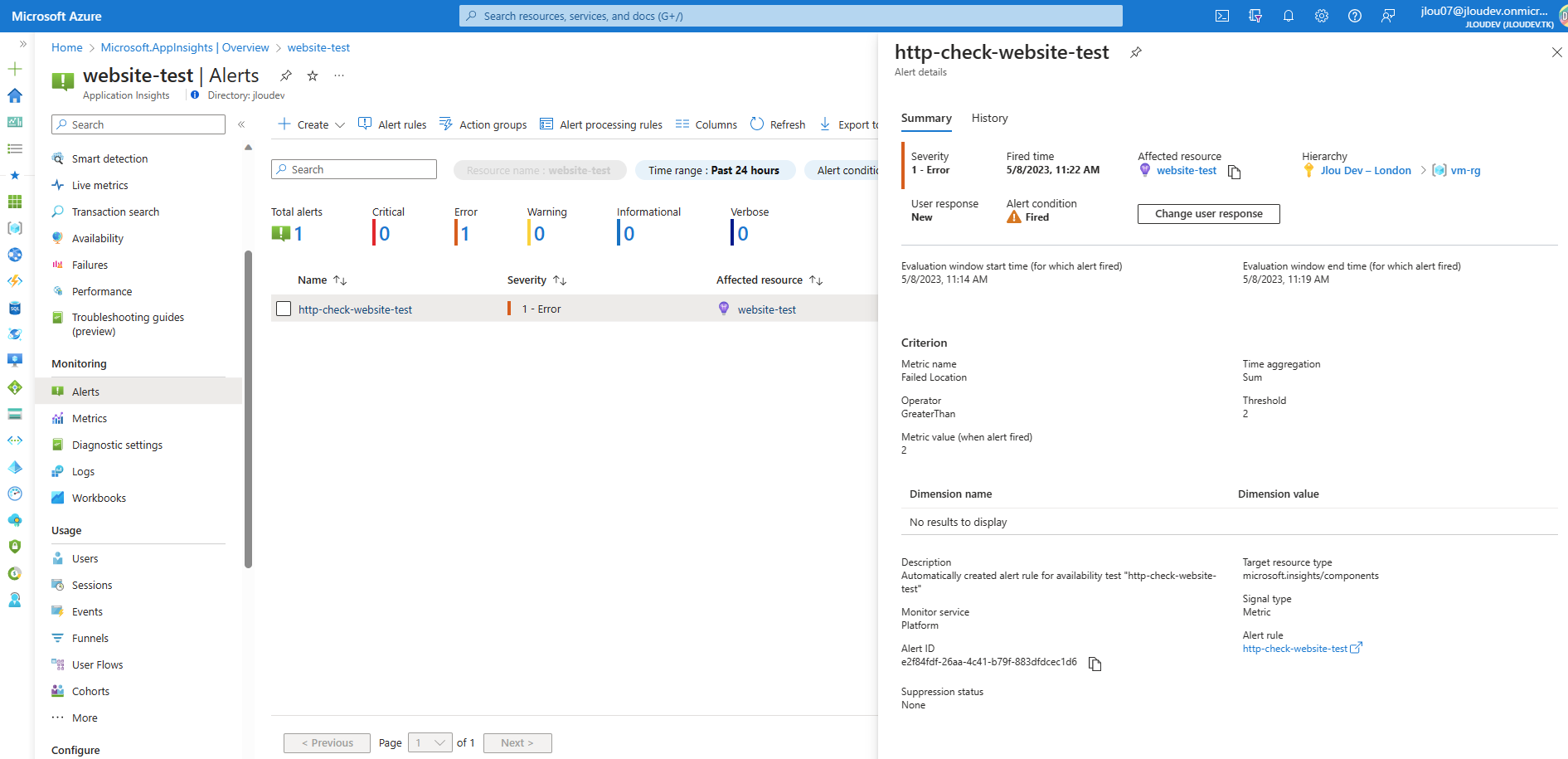Create a resource with plus sidebar icon
Image resolution: width=1568 pixels, height=759 pixels.
[x=15, y=69]
